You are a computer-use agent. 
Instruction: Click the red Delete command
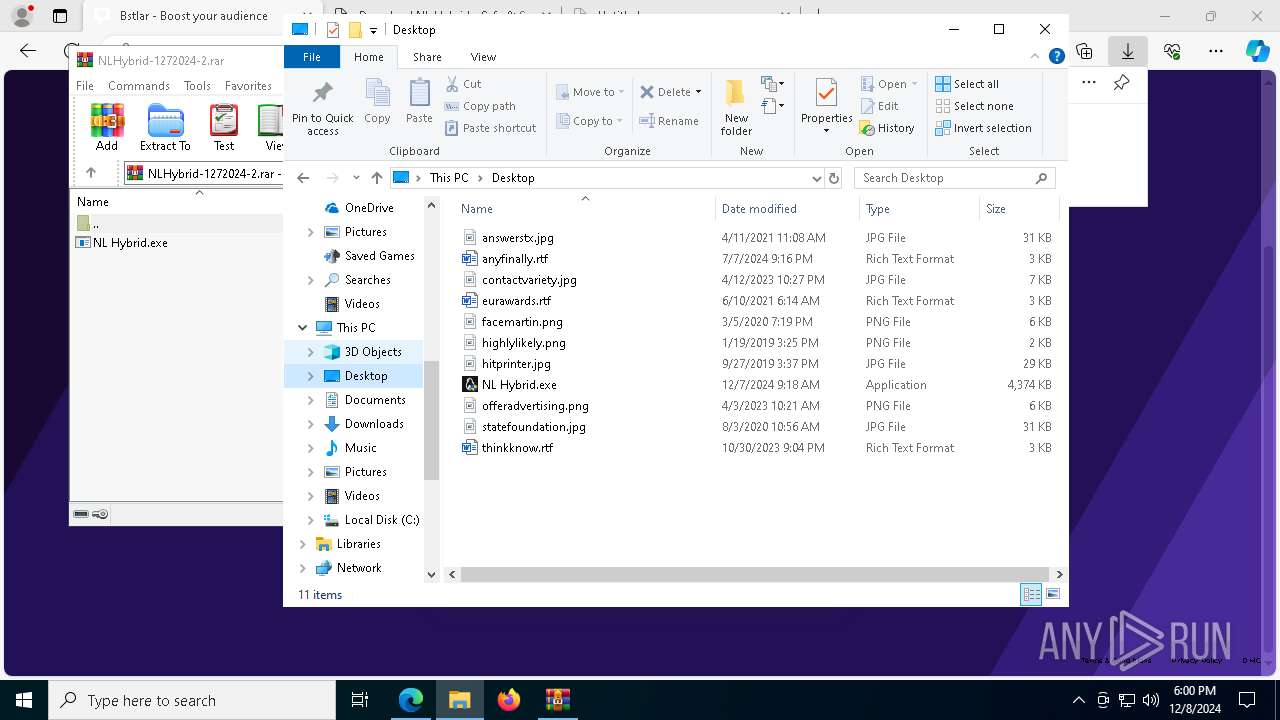pos(665,92)
